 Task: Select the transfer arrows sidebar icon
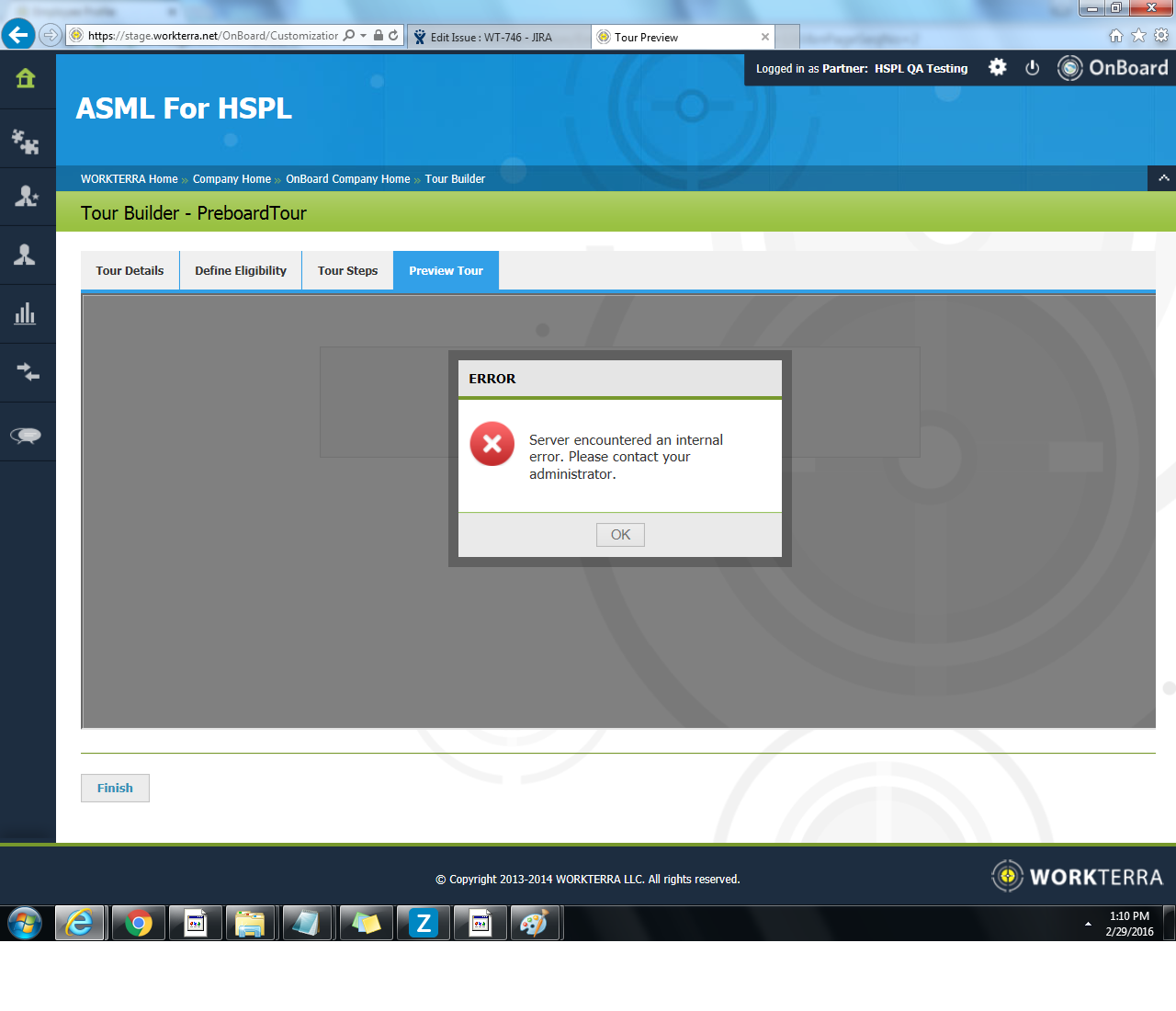(27, 371)
